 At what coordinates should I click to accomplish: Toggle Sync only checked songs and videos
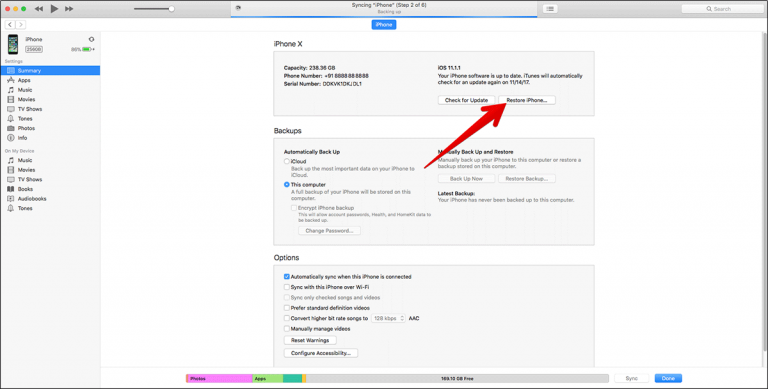click(x=287, y=297)
